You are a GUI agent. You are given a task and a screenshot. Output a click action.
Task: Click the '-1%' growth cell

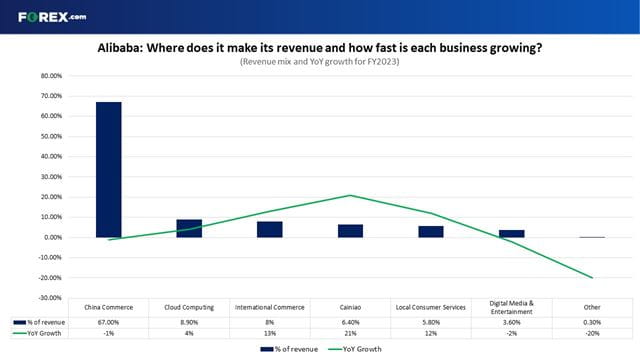109,333
